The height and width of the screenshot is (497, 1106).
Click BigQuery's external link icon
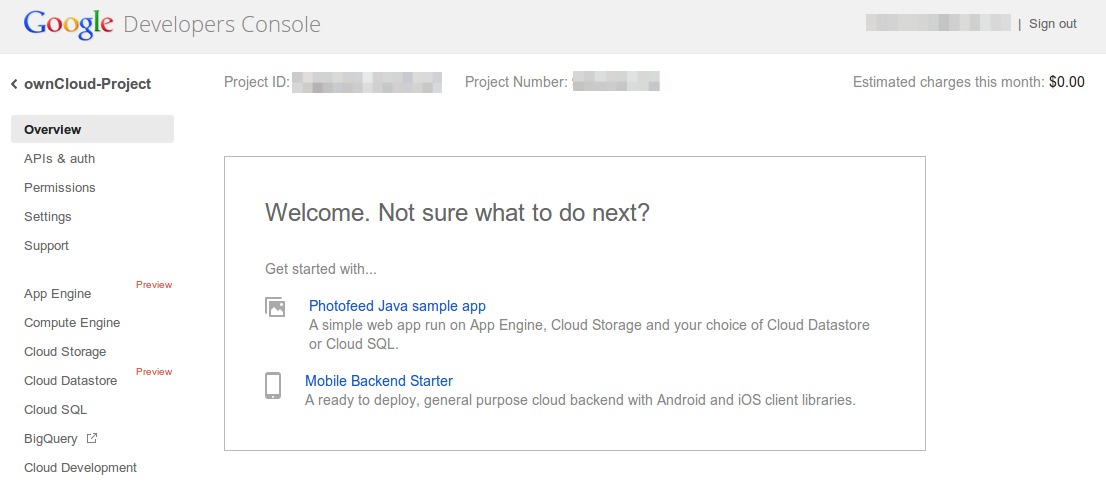(92, 438)
